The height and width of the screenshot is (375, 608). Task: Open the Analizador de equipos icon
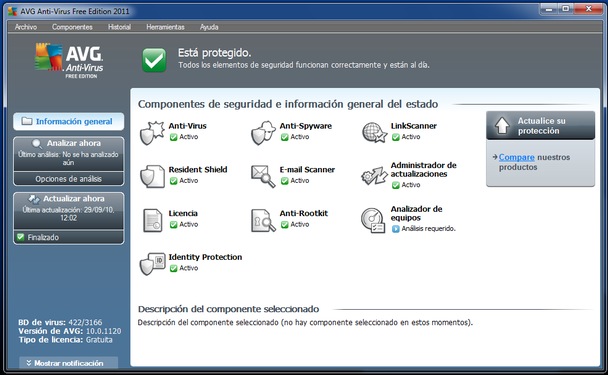pyautogui.click(x=373, y=220)
